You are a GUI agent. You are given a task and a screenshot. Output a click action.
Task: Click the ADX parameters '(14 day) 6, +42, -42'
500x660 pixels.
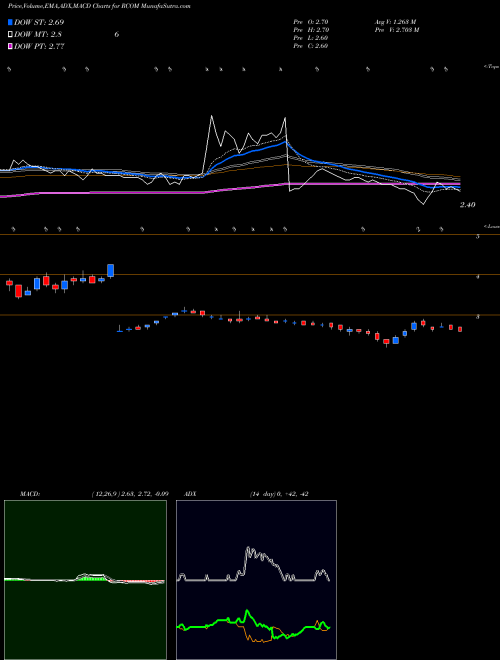click(279, 494)
